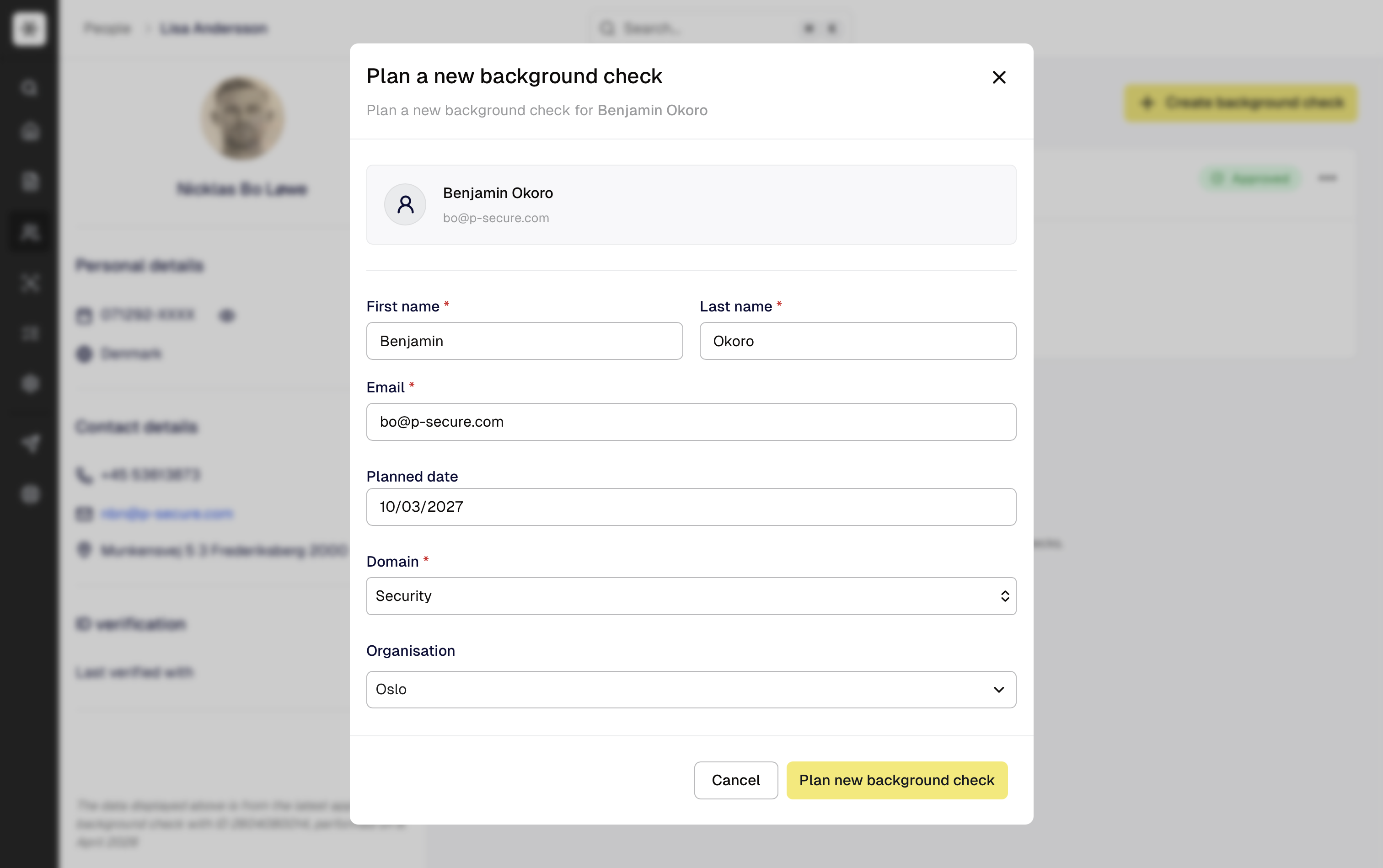Click the Email input field

click(x=691, y=422)
